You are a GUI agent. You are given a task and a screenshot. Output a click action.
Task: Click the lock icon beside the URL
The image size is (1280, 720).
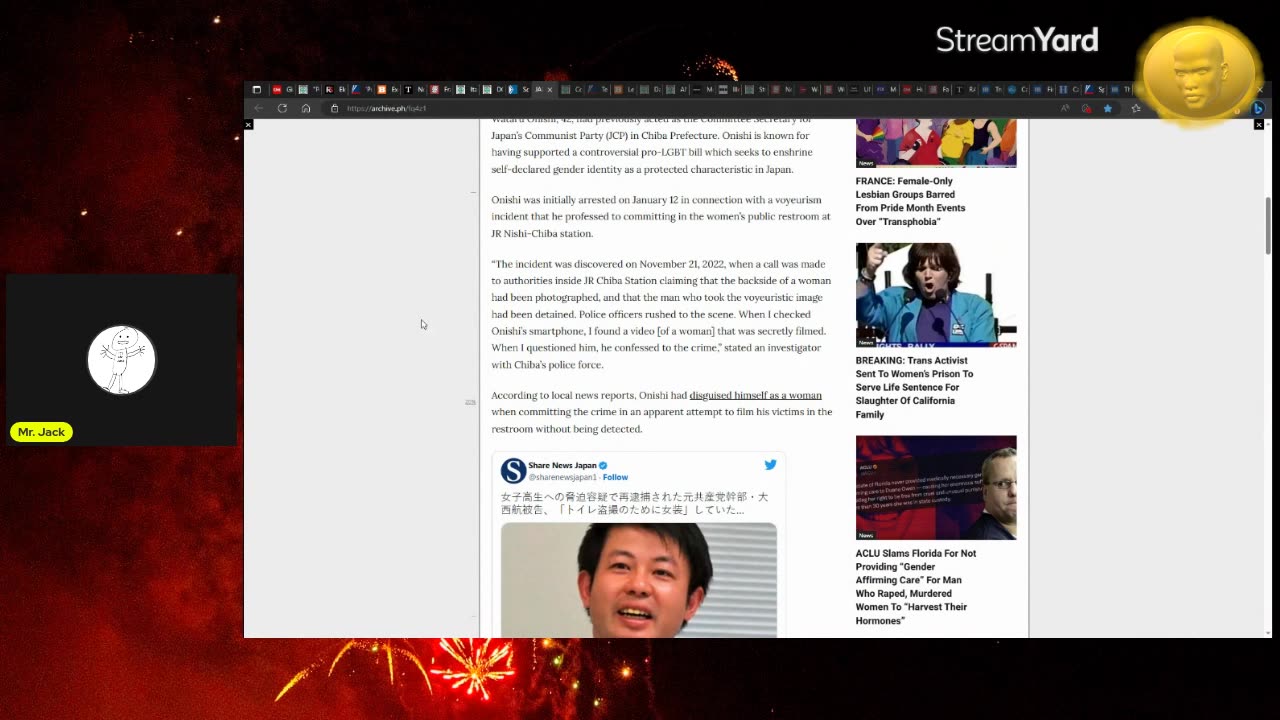(x=334, y=108)
